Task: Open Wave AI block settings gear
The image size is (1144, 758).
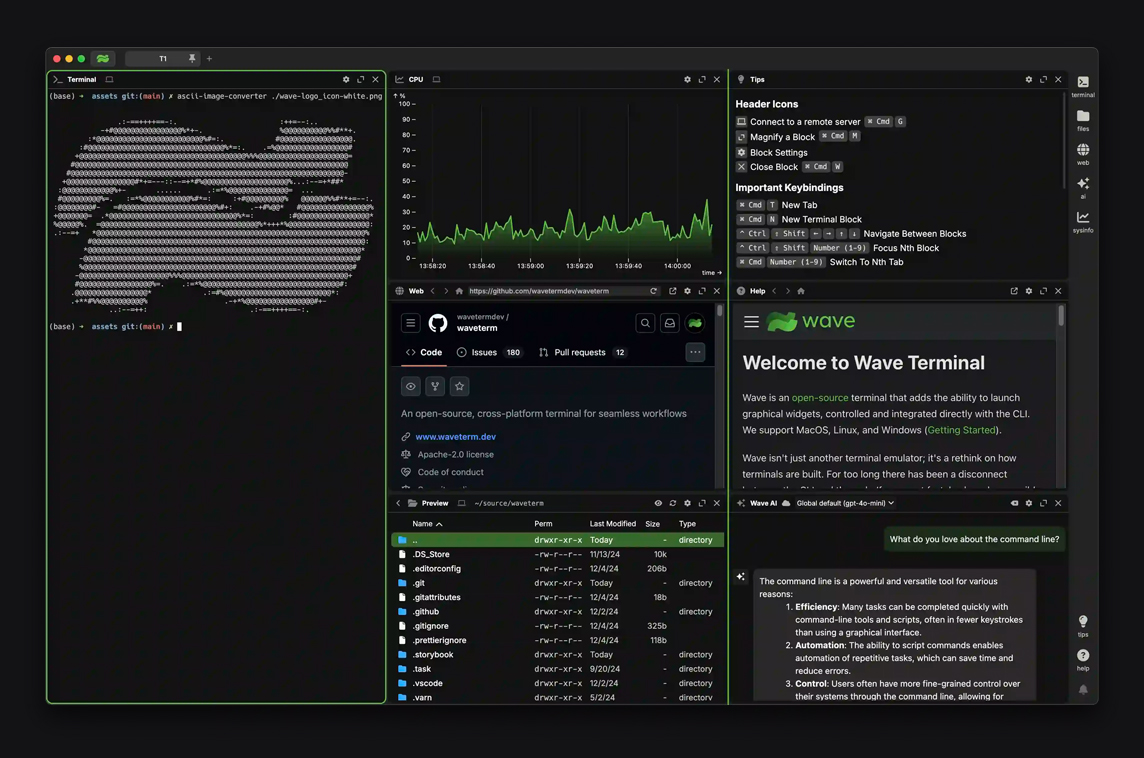Action: tap(1029, 503)
